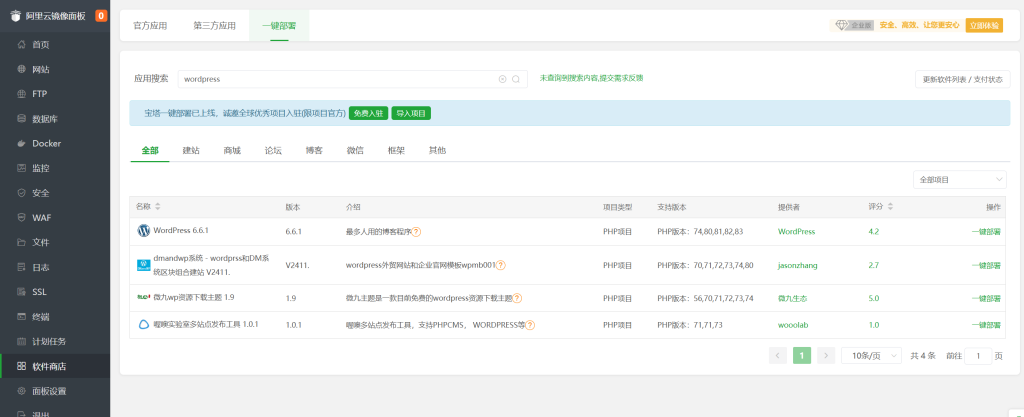Filter by the 博客 category tab
This screenshot has height=417, width=1024.
pos(314,150)
